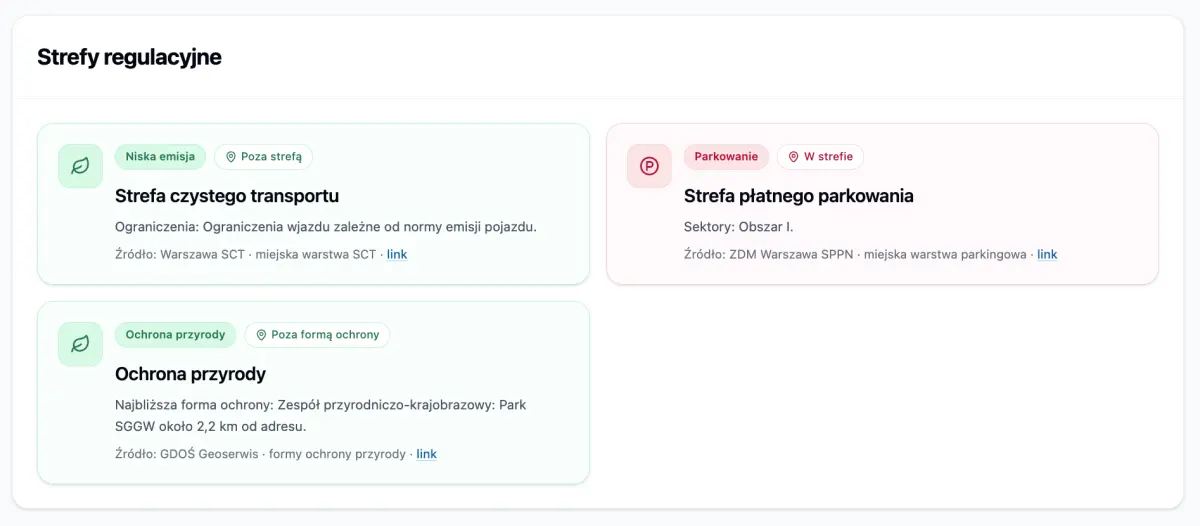Open the link after GDOŚ Geoserwis source

click(x=427, y=454)
